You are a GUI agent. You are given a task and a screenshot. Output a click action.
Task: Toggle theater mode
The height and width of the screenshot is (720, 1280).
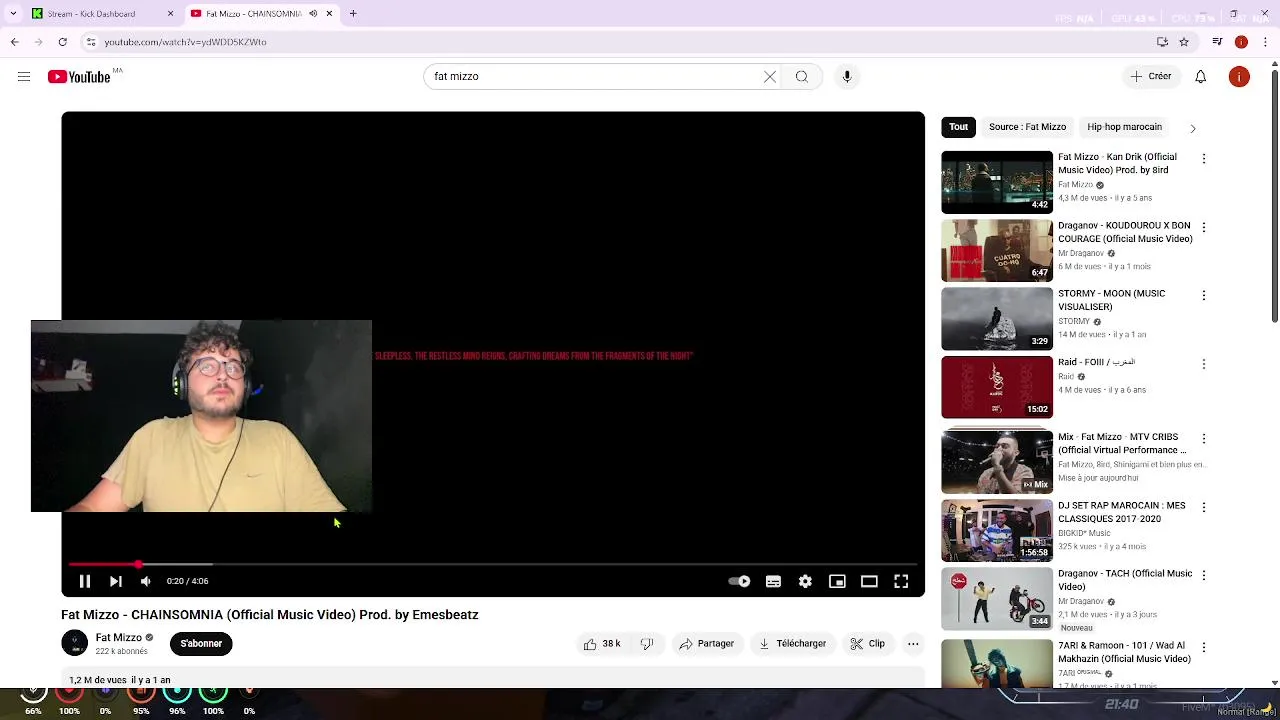click(x=869, y=581)
